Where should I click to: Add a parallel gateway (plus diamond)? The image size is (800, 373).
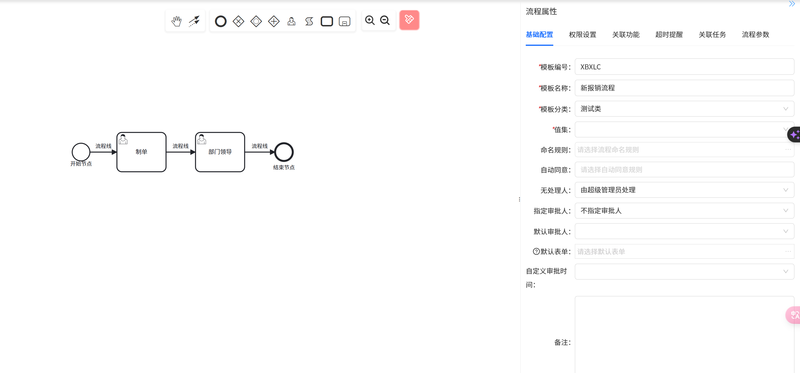[274, 21]
